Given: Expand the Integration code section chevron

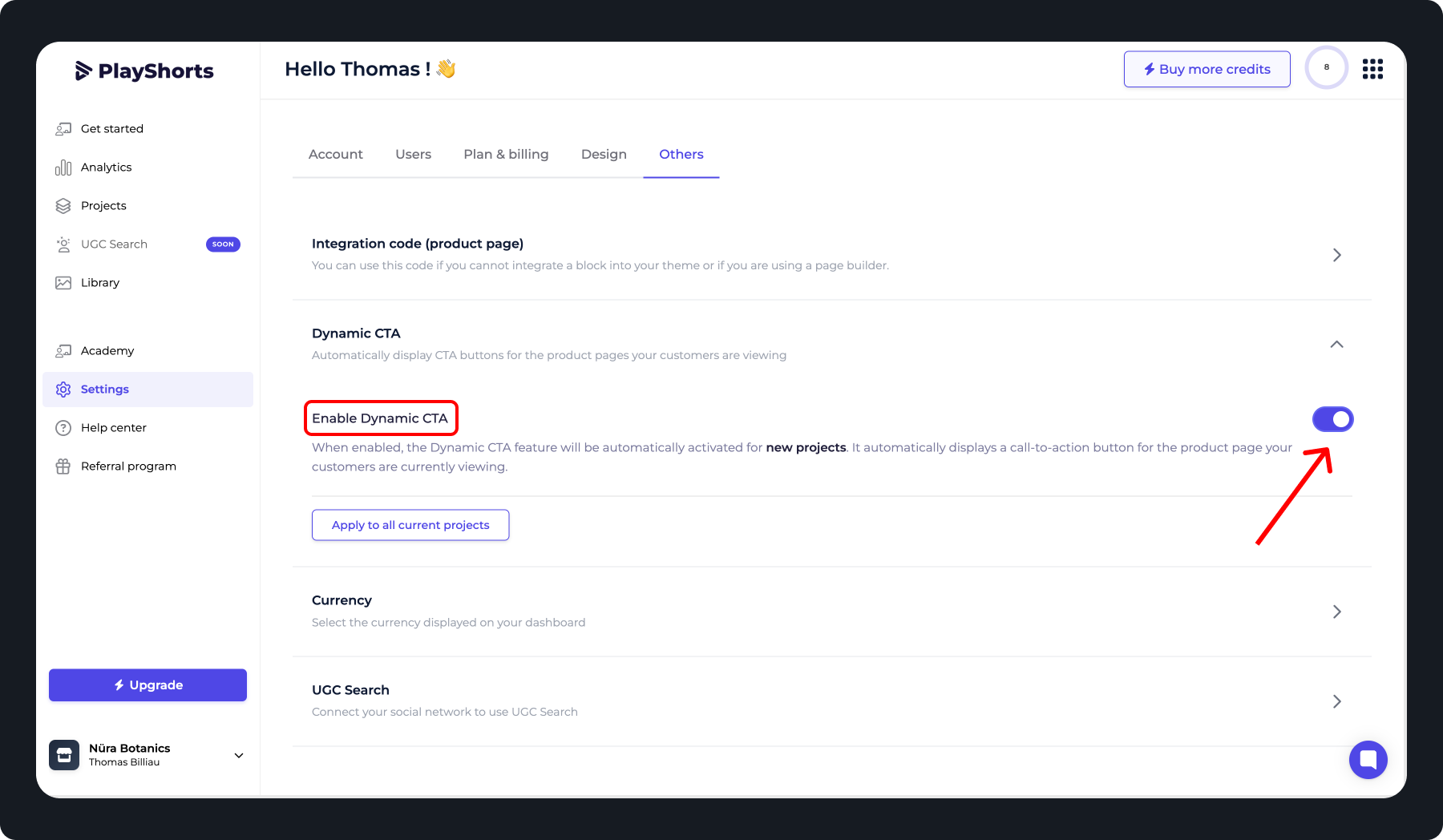Looking at the screenshot, I should click(x=1336, y=255).
